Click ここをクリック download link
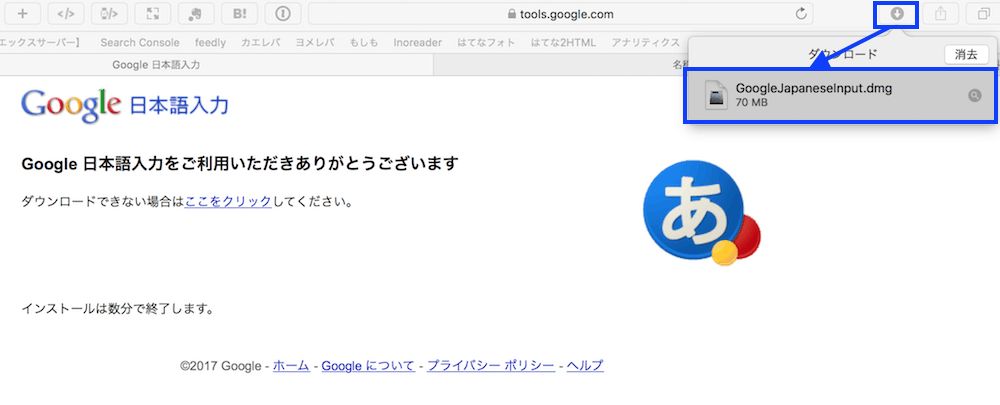 228,202
